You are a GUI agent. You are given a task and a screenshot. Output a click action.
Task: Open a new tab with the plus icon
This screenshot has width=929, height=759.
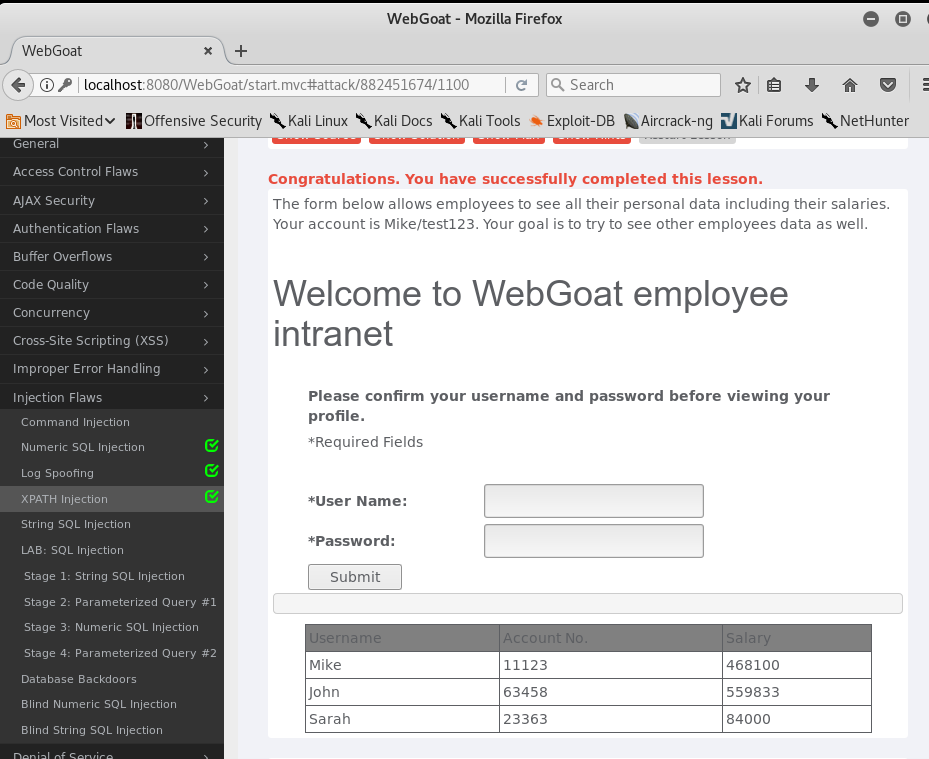241,51
